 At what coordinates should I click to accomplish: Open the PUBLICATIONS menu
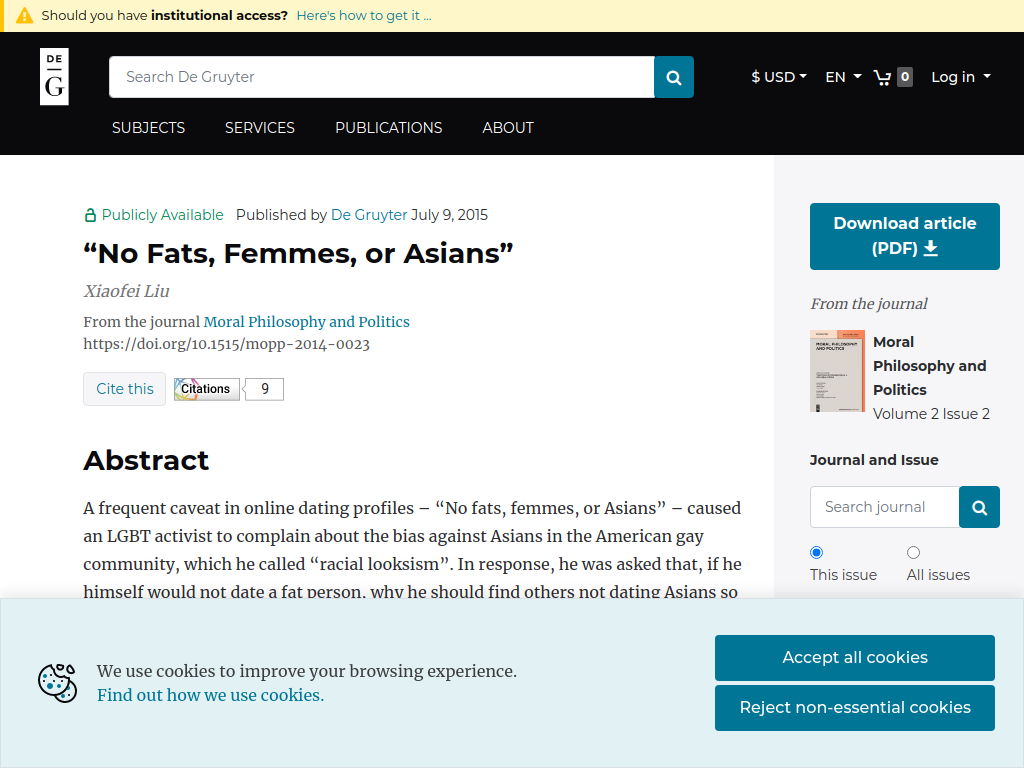[389, 128]
